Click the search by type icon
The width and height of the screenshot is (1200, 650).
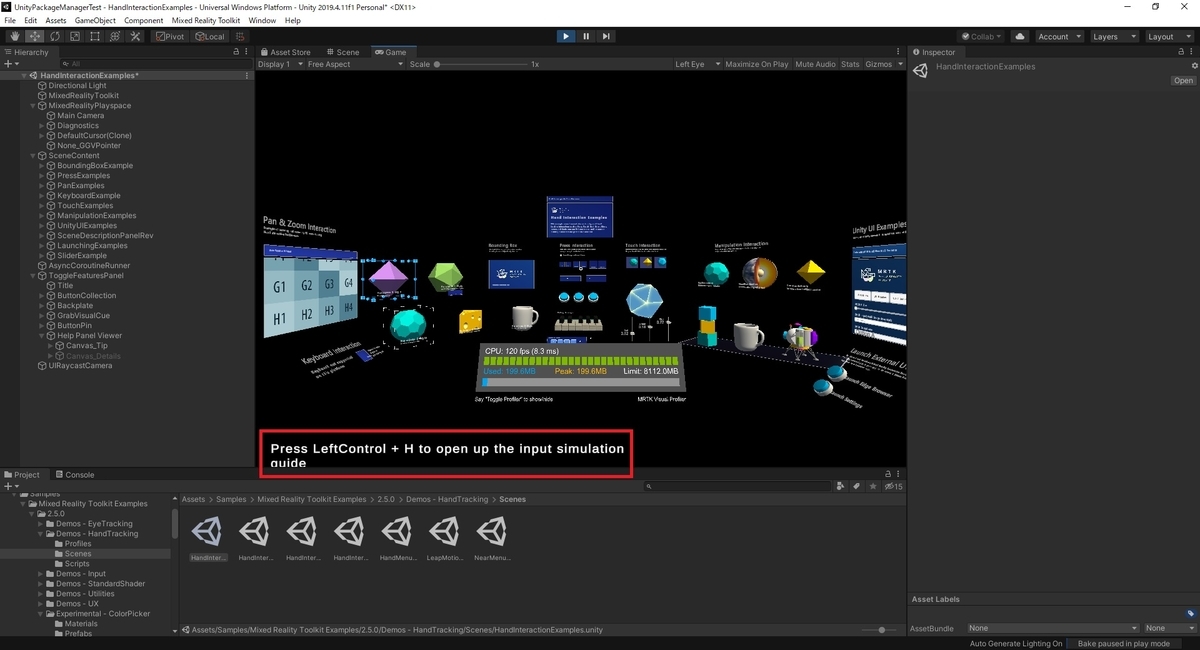coord(840,487)
